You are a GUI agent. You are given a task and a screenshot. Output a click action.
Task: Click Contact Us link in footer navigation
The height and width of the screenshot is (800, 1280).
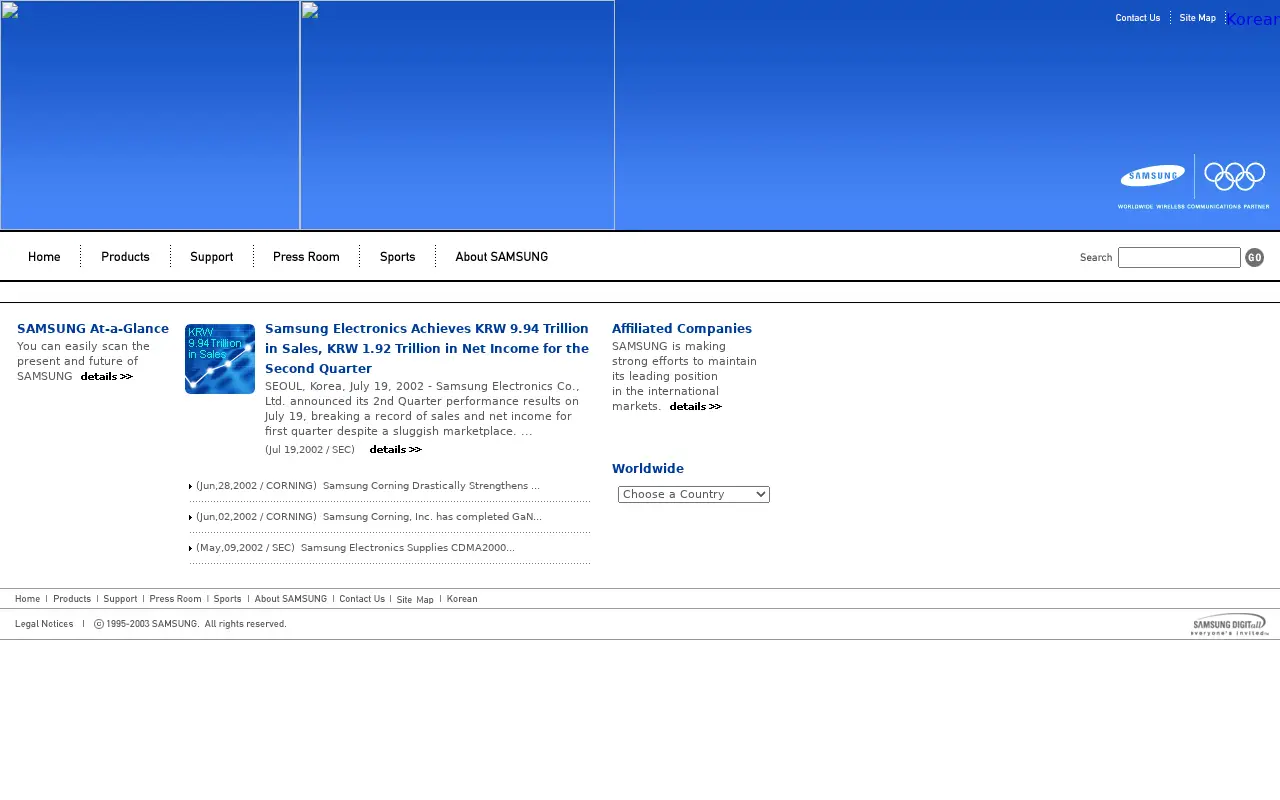tap(362, 599)
